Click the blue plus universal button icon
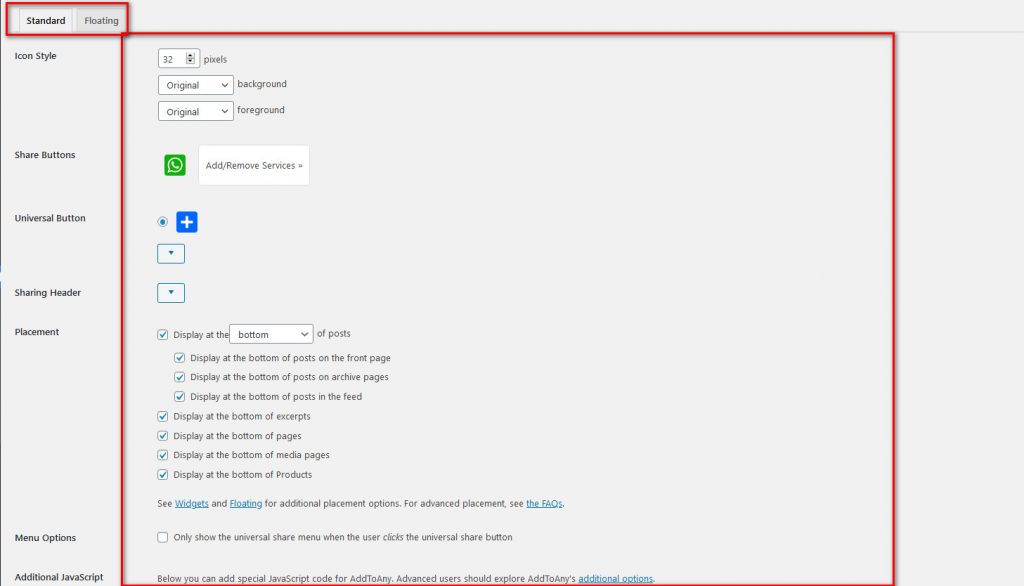This screenshot has width=1024, height=586. [187, 222]
